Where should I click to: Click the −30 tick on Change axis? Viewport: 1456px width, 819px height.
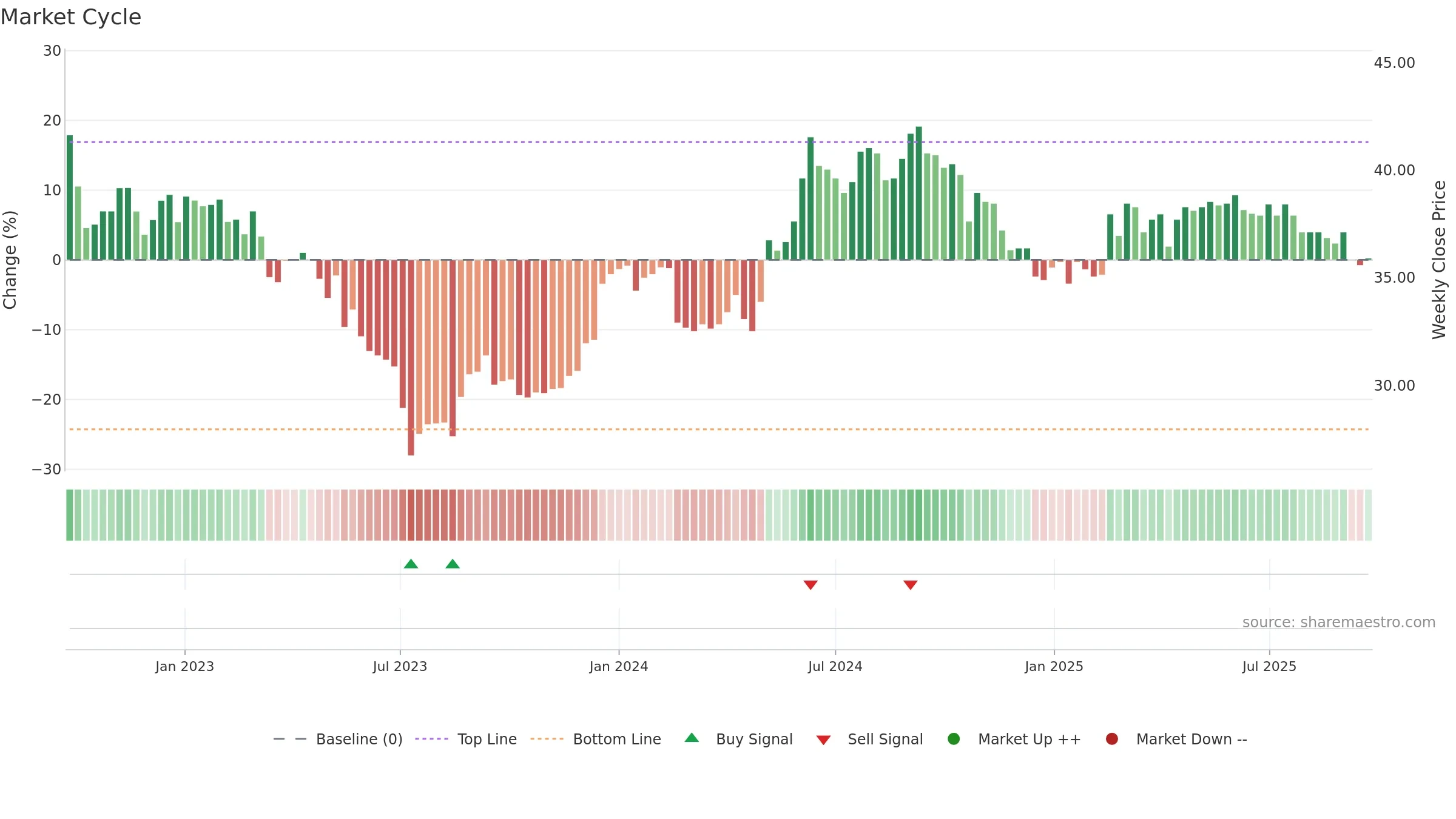point(47,469)
